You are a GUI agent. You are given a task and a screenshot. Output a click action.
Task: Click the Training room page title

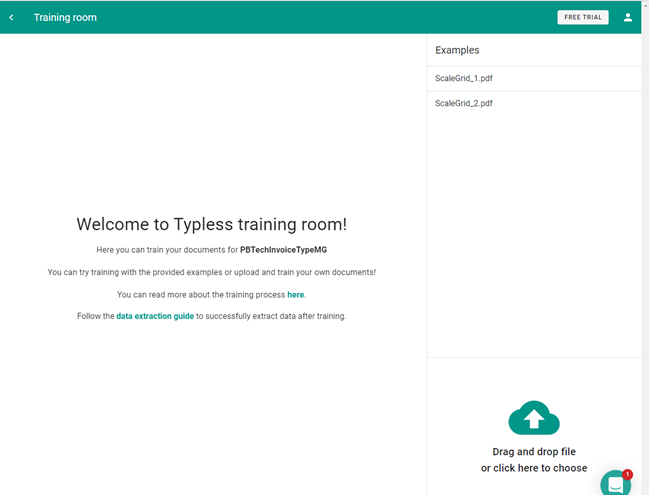pyautogui.click(x=65, y=17)
